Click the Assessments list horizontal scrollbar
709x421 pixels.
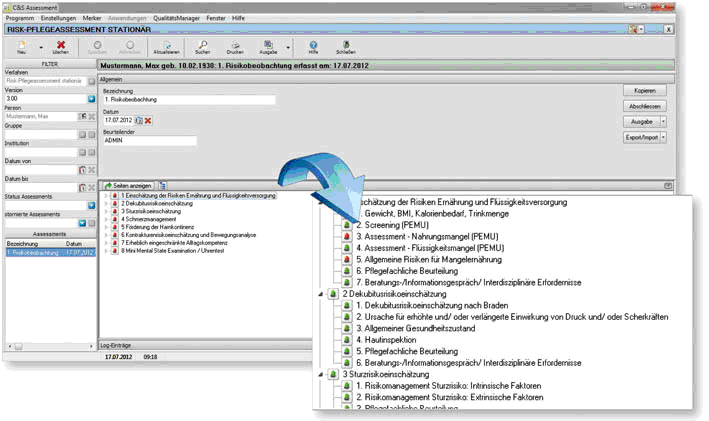tap(50, 346)
